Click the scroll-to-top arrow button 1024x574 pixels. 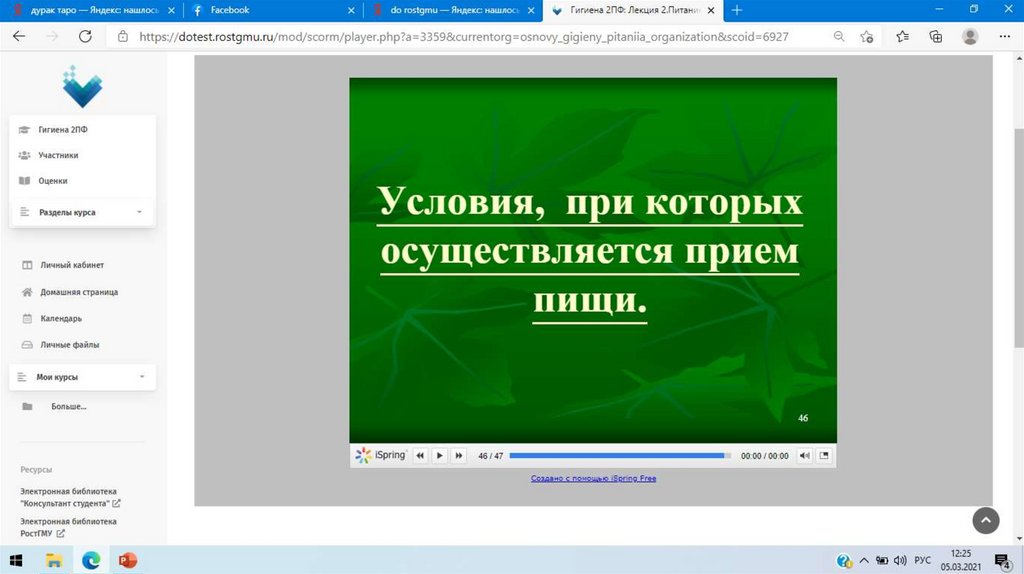click(x=986, y=519)
